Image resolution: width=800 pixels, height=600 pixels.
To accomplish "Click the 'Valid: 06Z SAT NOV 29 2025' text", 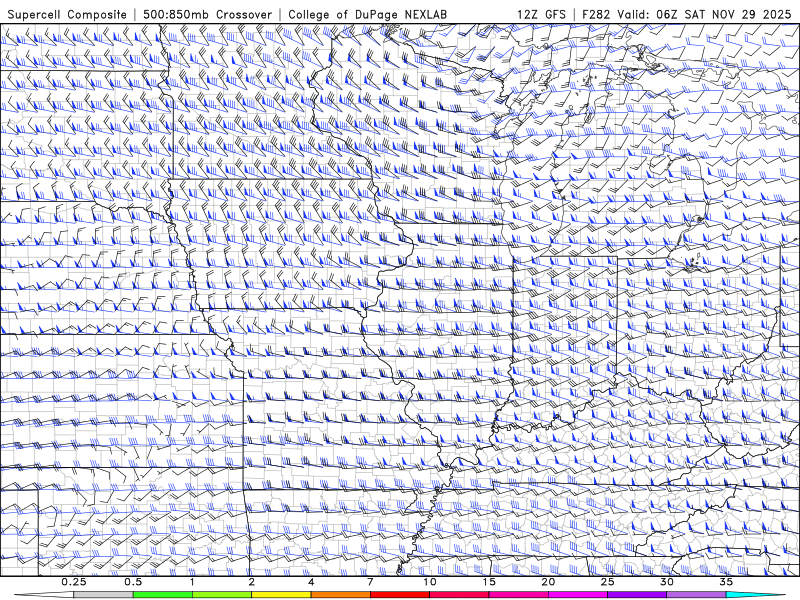I will 704,15.
